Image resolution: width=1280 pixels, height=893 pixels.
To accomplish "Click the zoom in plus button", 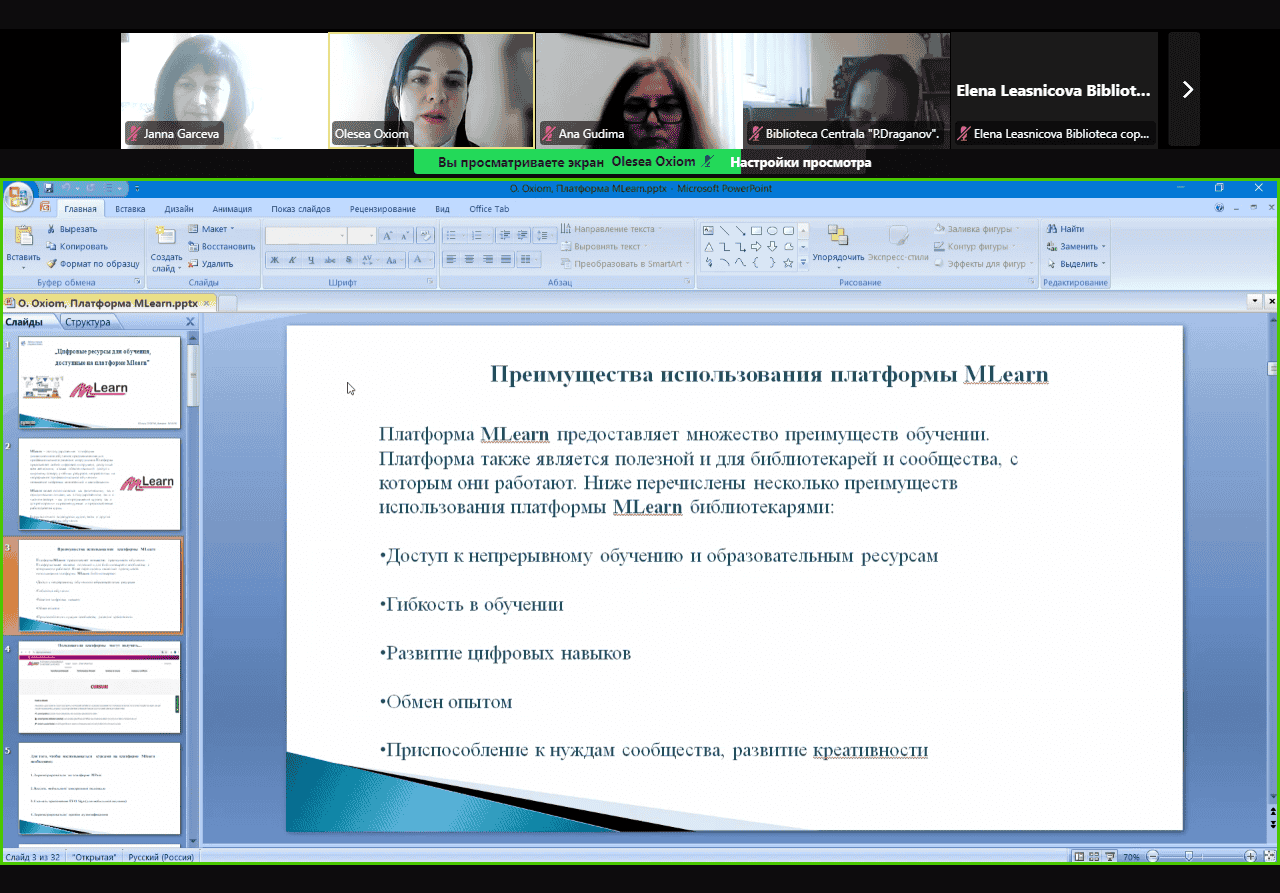I will click(x=1250, y=857).
